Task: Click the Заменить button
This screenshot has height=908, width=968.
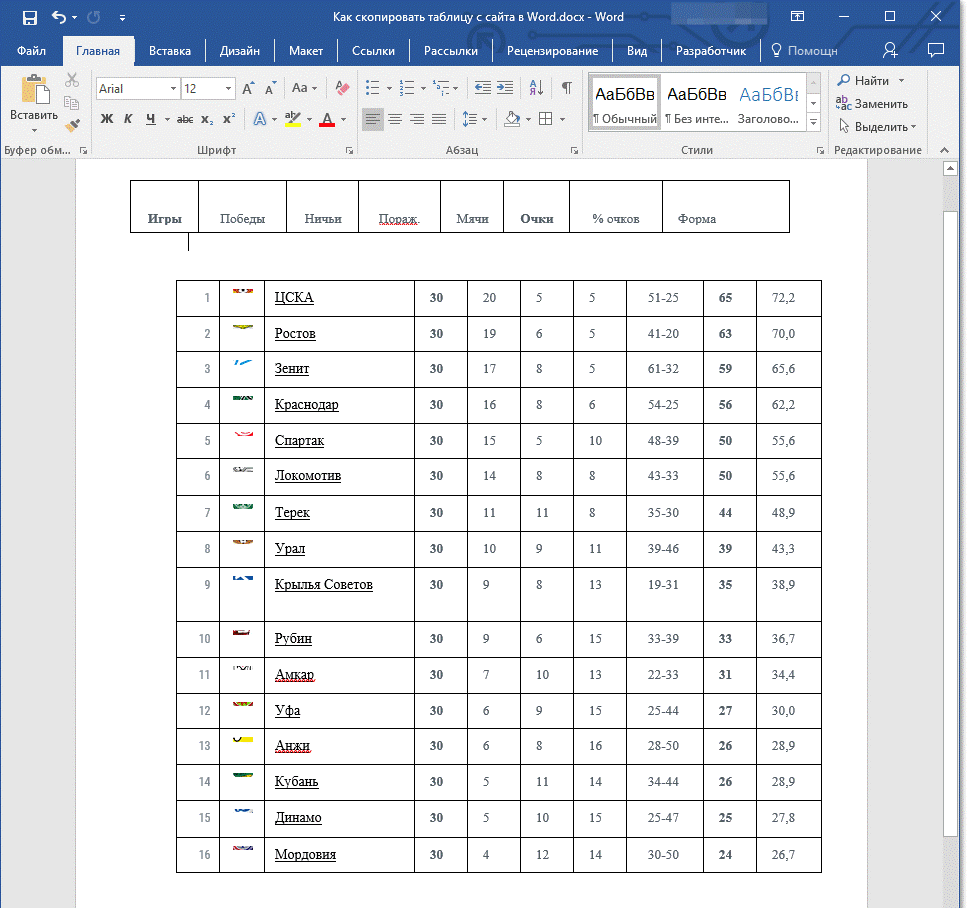Action: 873,104
